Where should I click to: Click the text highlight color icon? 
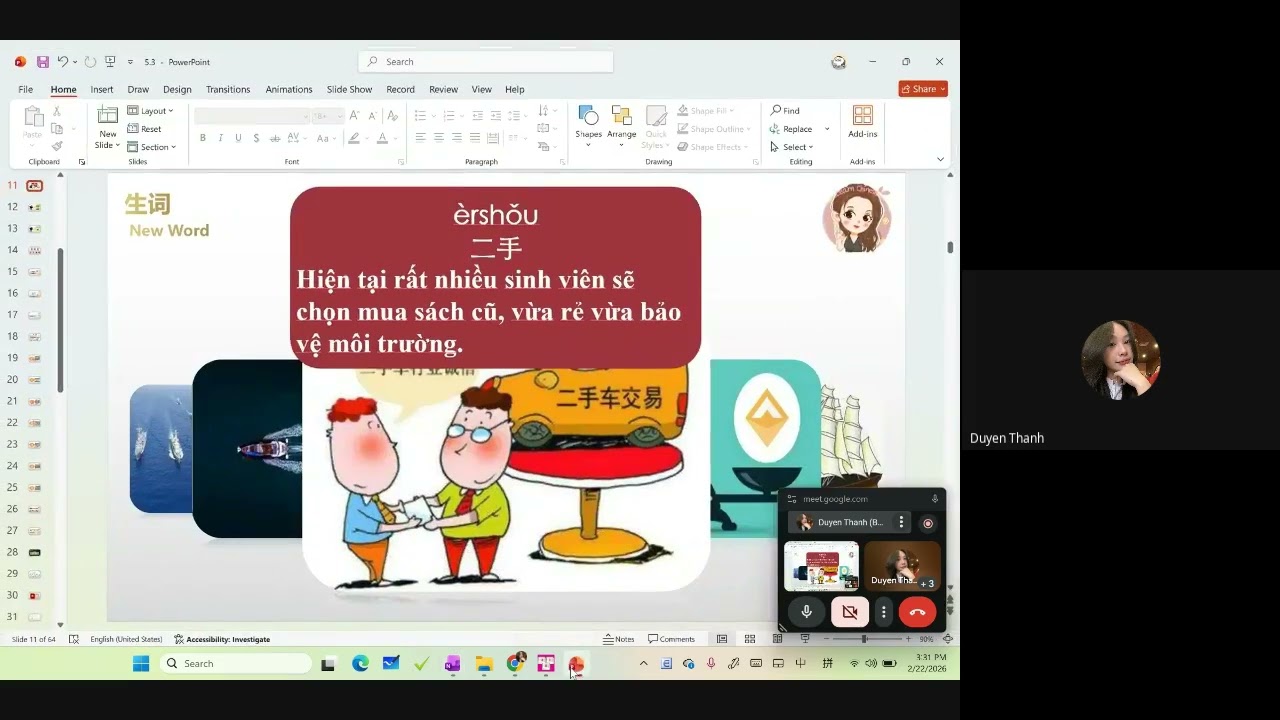coord(354,138)
